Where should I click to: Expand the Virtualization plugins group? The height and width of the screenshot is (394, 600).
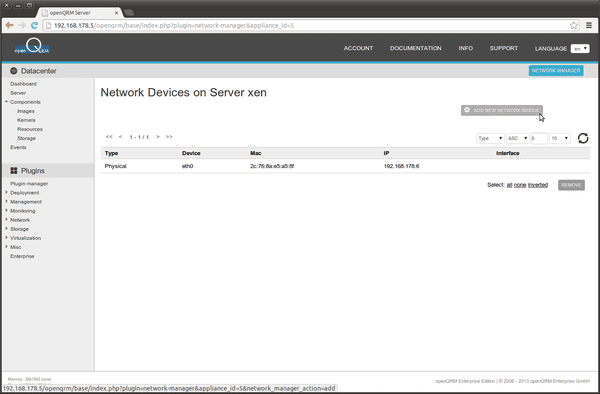tap(7, 238)
